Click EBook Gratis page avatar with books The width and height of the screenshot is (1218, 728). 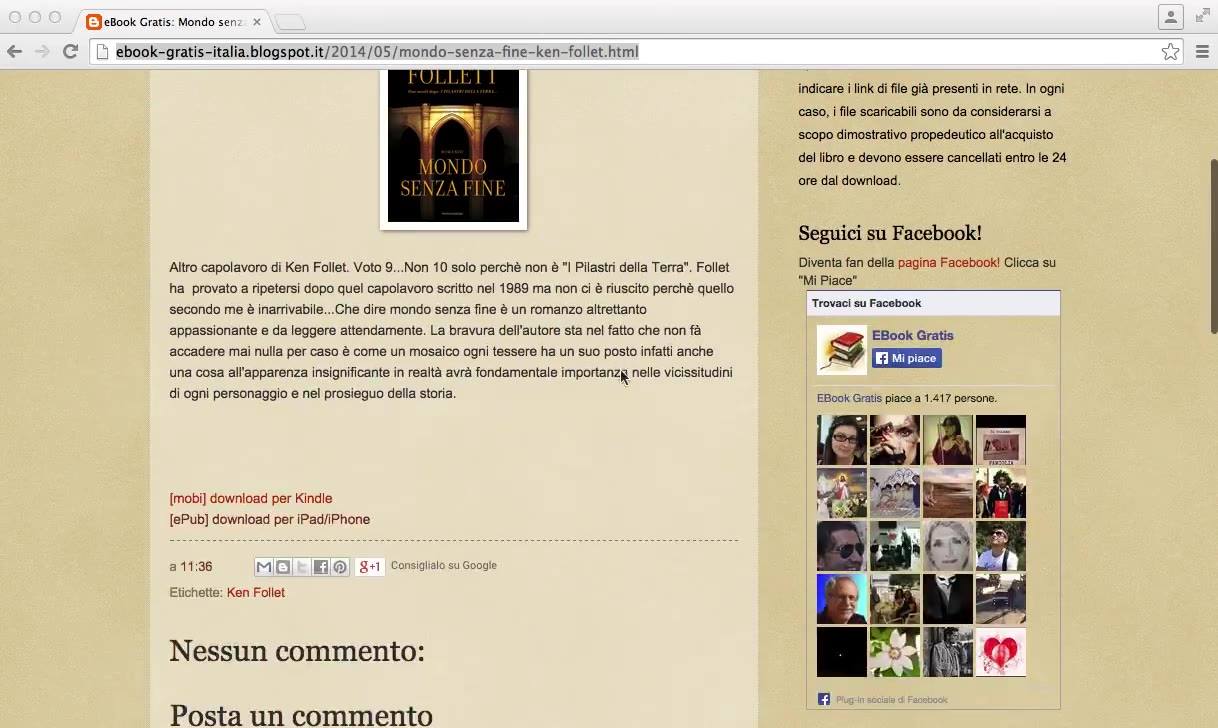click(841, 350)
